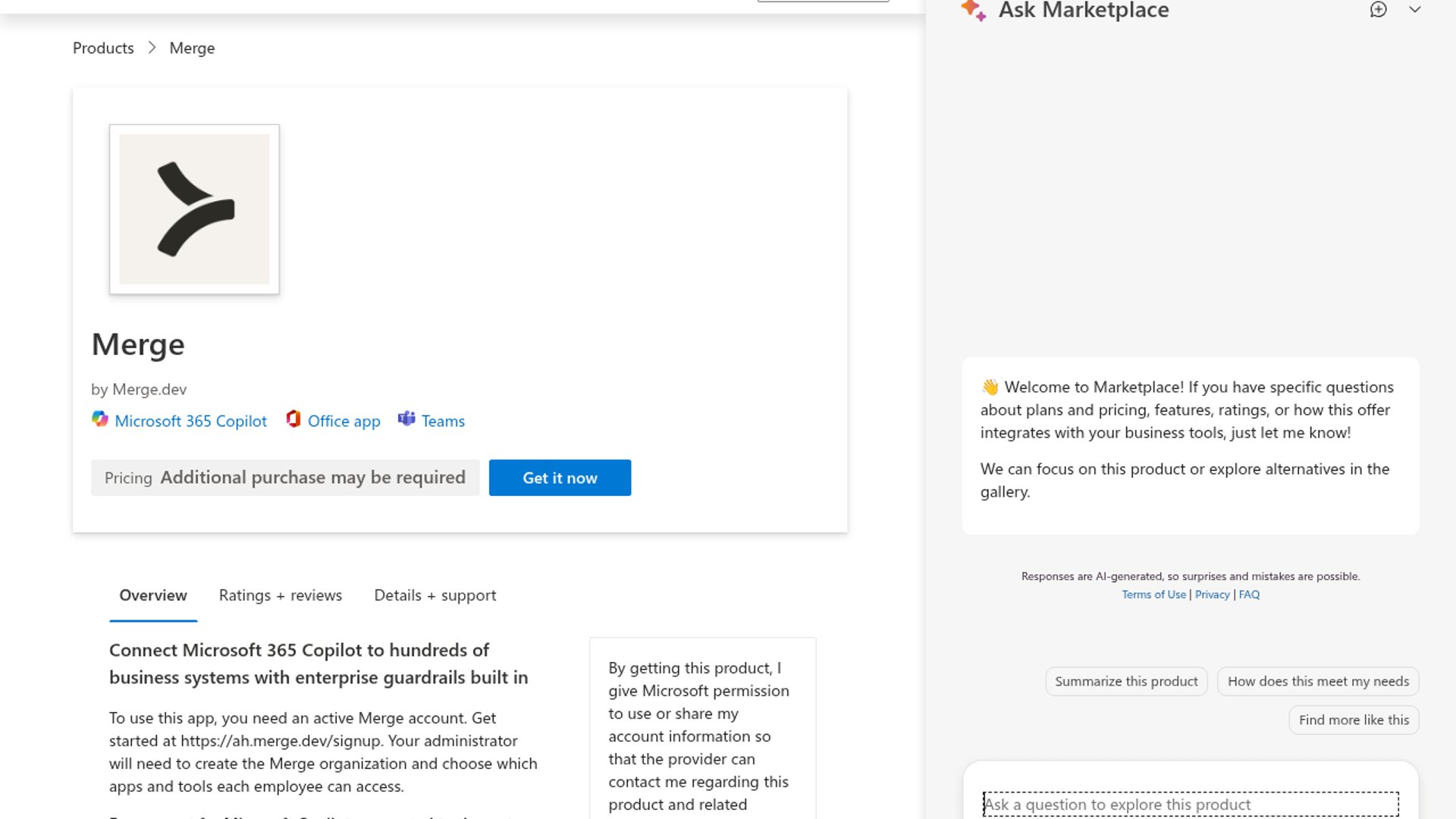Viewport: 1456px width, 819px height.
Task: Click the breadcrumb chevron separator
Action: [152, 48]
